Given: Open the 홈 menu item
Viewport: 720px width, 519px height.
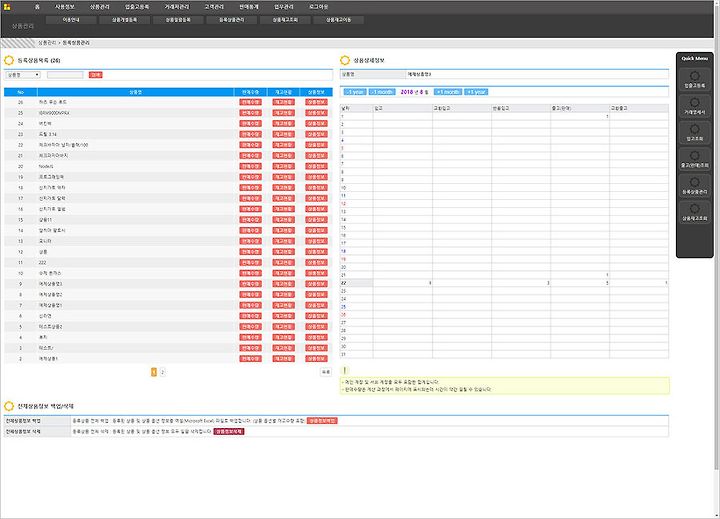Looking at the screenshot, I should [x=37, y=7].
